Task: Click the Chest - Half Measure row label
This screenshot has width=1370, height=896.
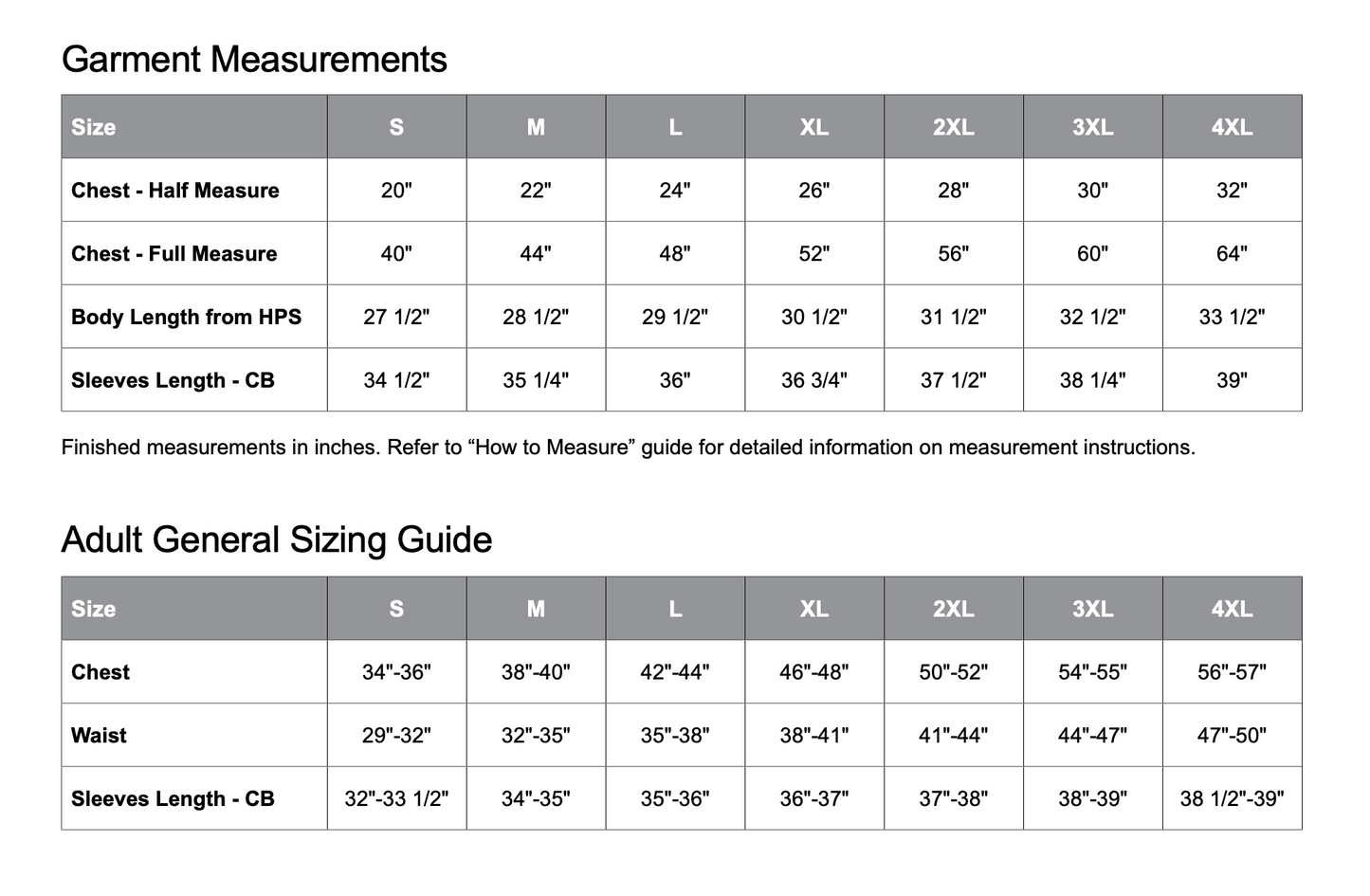Action: coord(175,191)
